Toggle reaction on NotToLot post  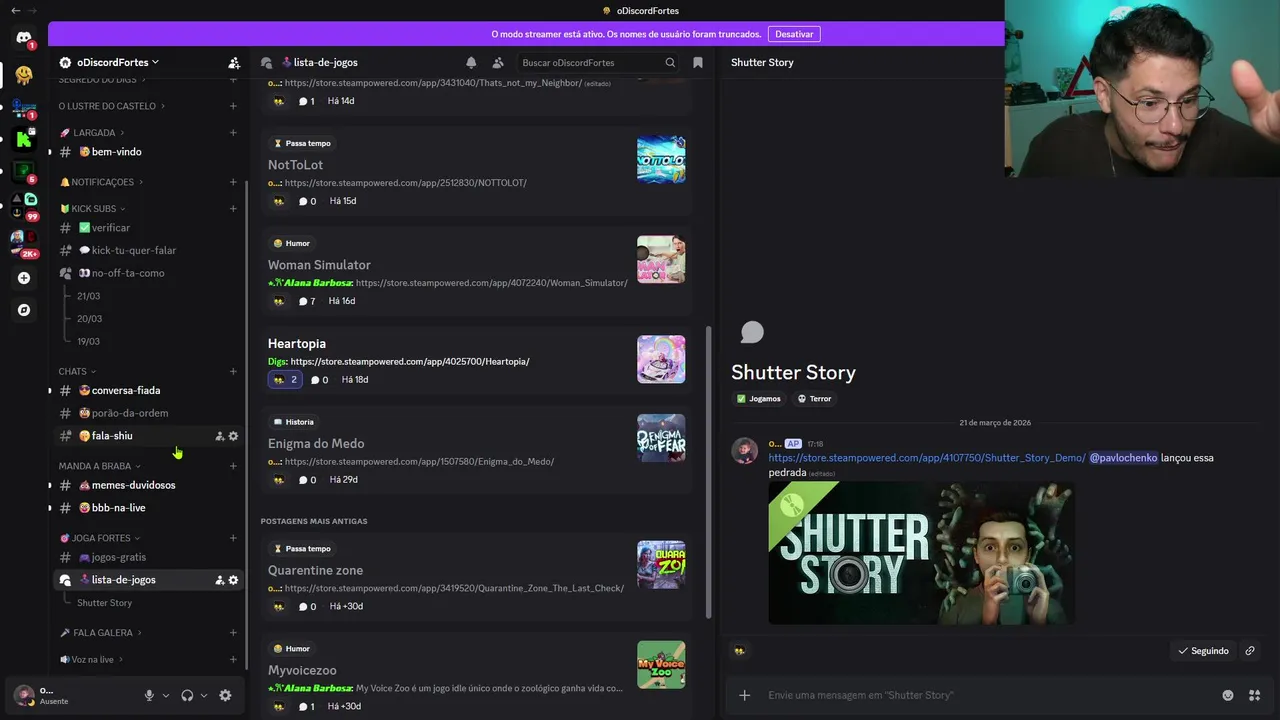[278, 201]
